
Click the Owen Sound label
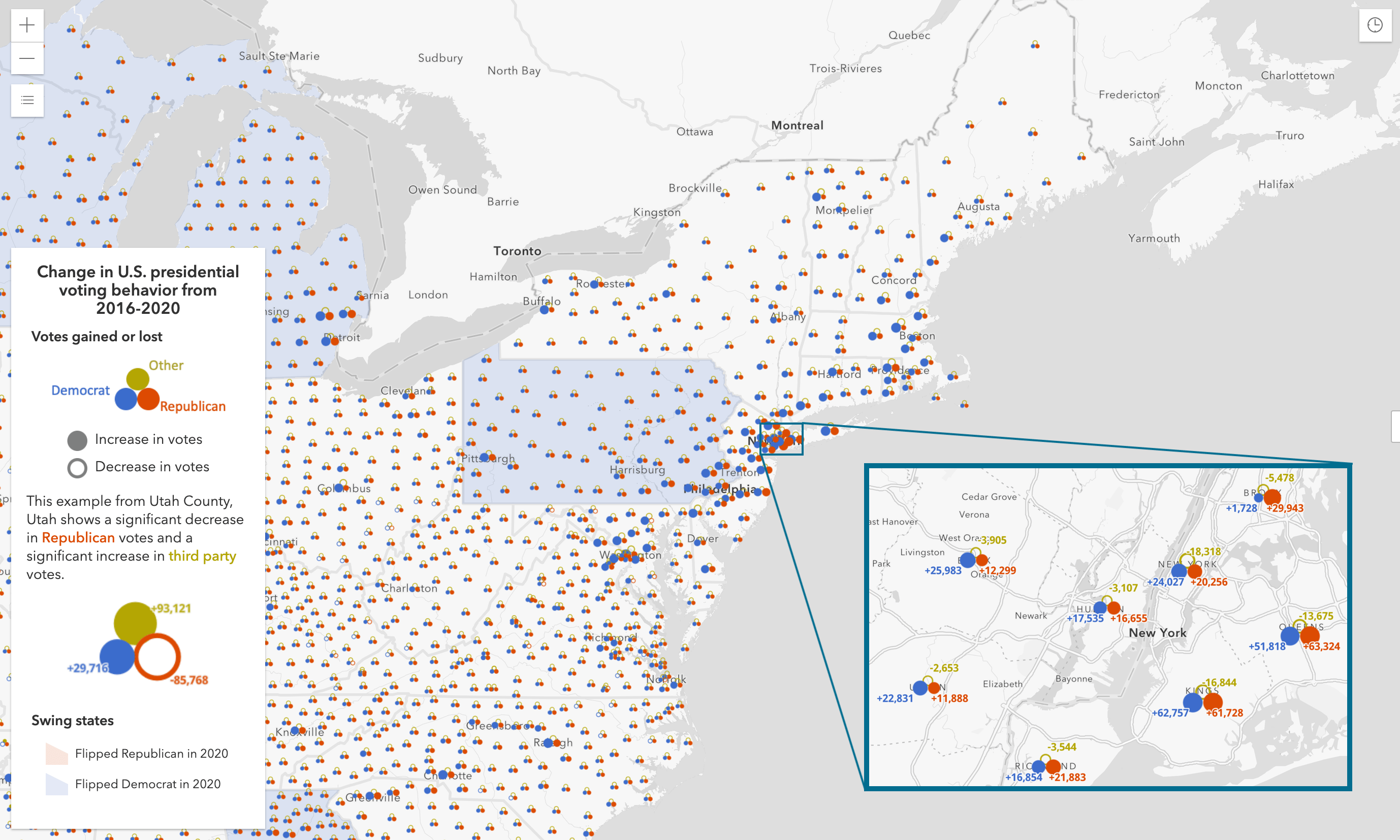[442, 189]
